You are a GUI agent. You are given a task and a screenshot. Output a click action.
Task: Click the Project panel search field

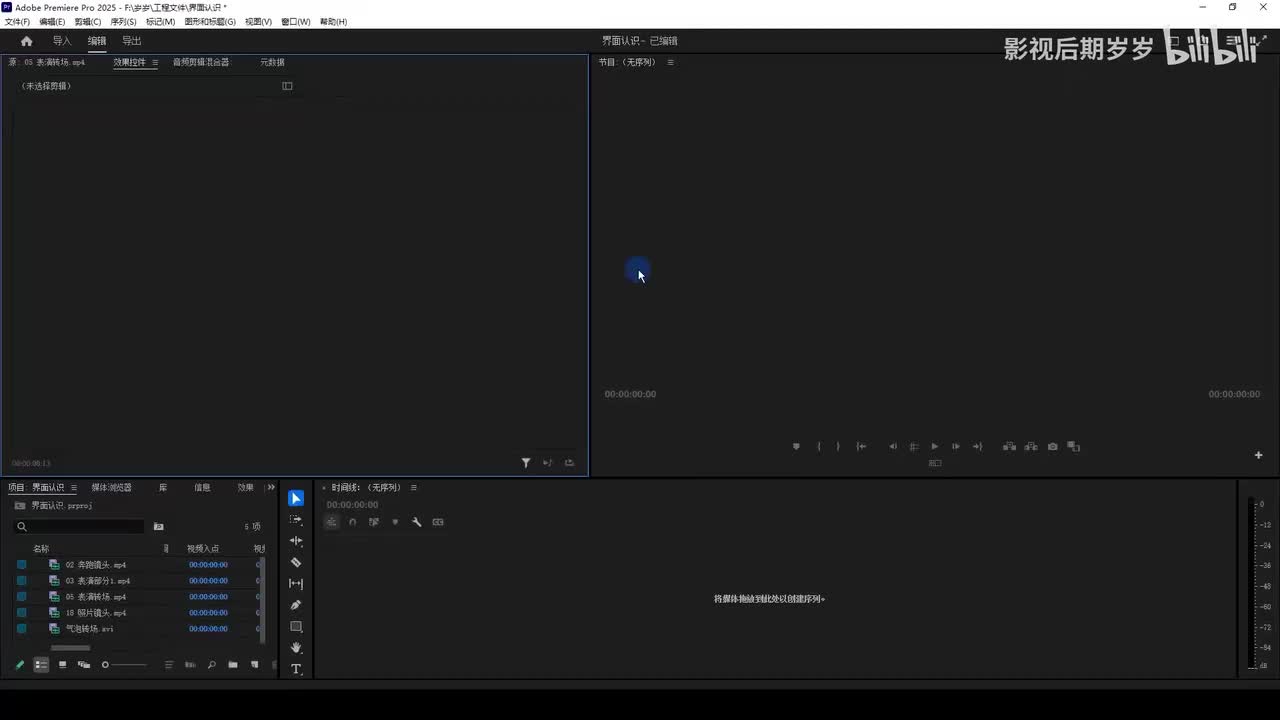[x=80, y=526]
